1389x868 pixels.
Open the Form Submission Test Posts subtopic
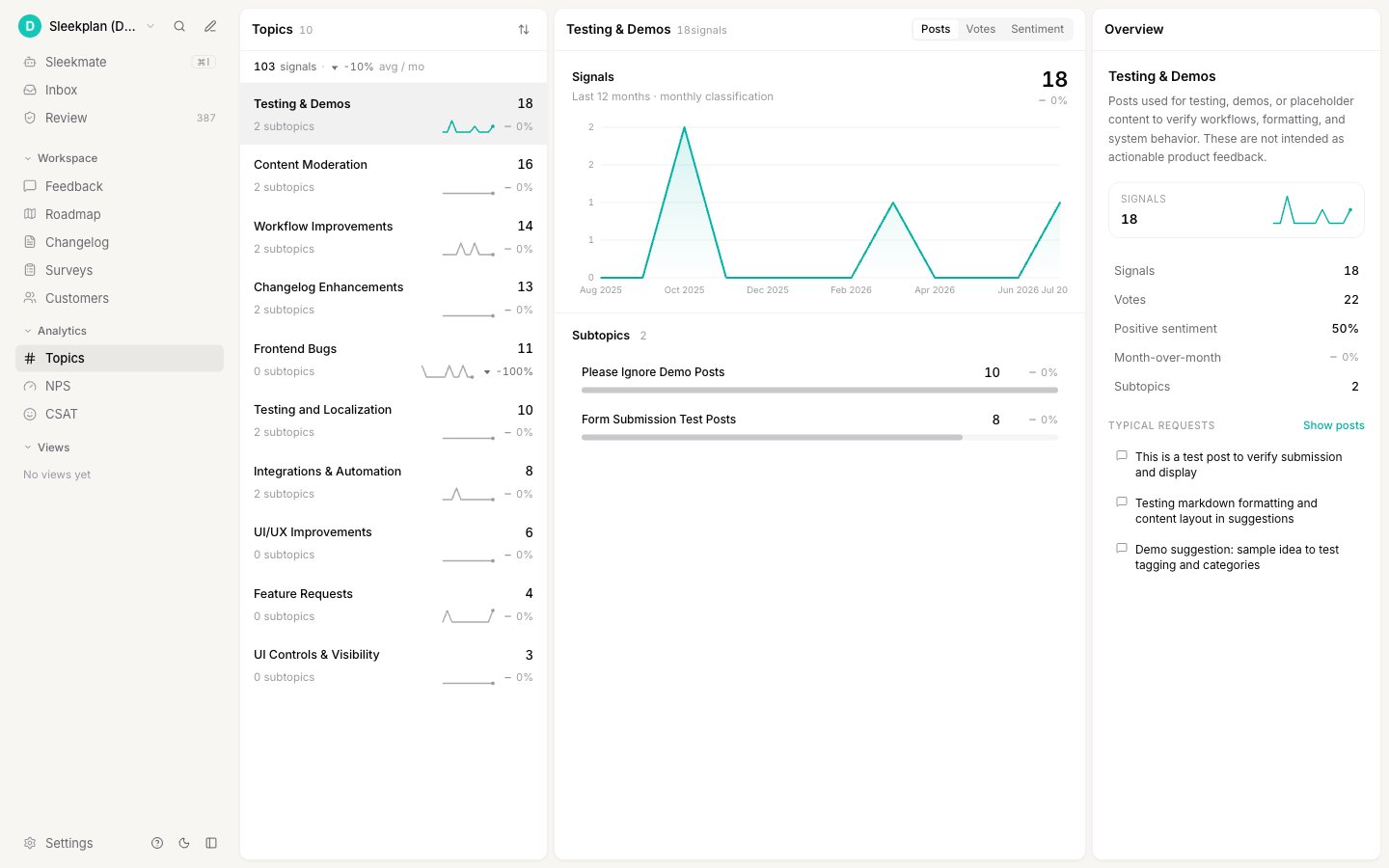tap(820, 423)
